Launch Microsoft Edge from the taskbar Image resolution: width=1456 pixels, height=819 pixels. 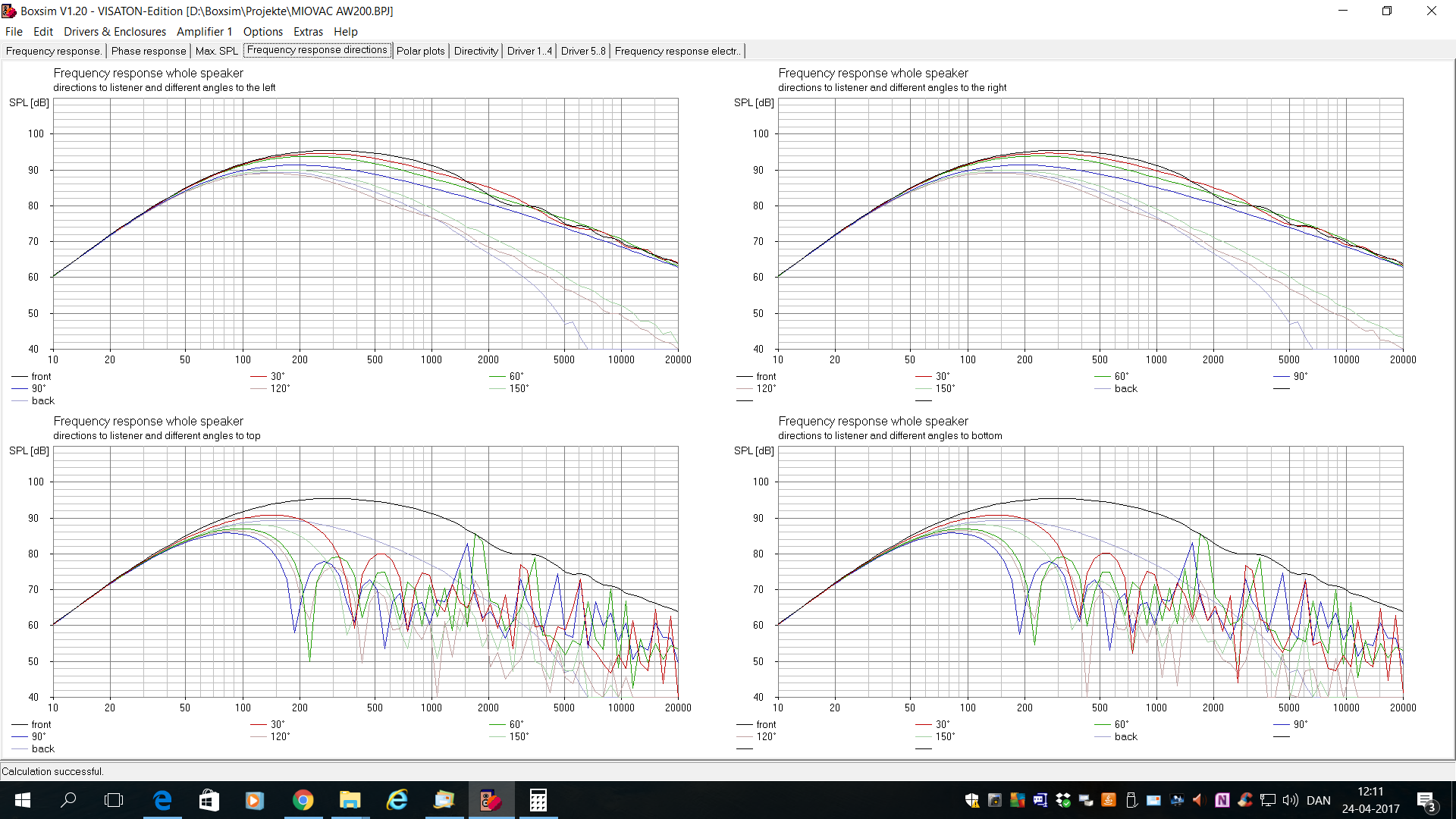point(162,800)
